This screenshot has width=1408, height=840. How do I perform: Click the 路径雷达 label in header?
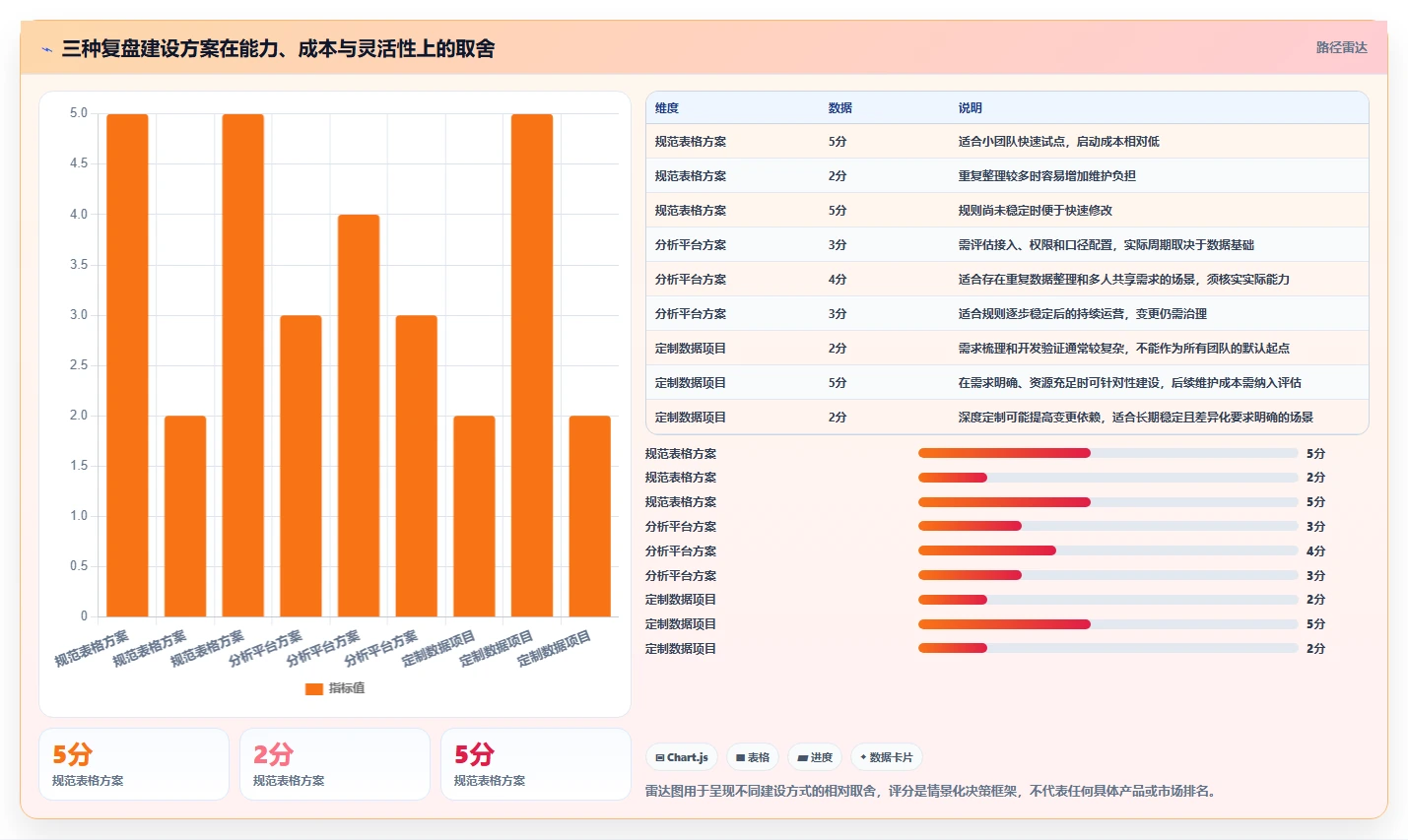point(1342,47)
